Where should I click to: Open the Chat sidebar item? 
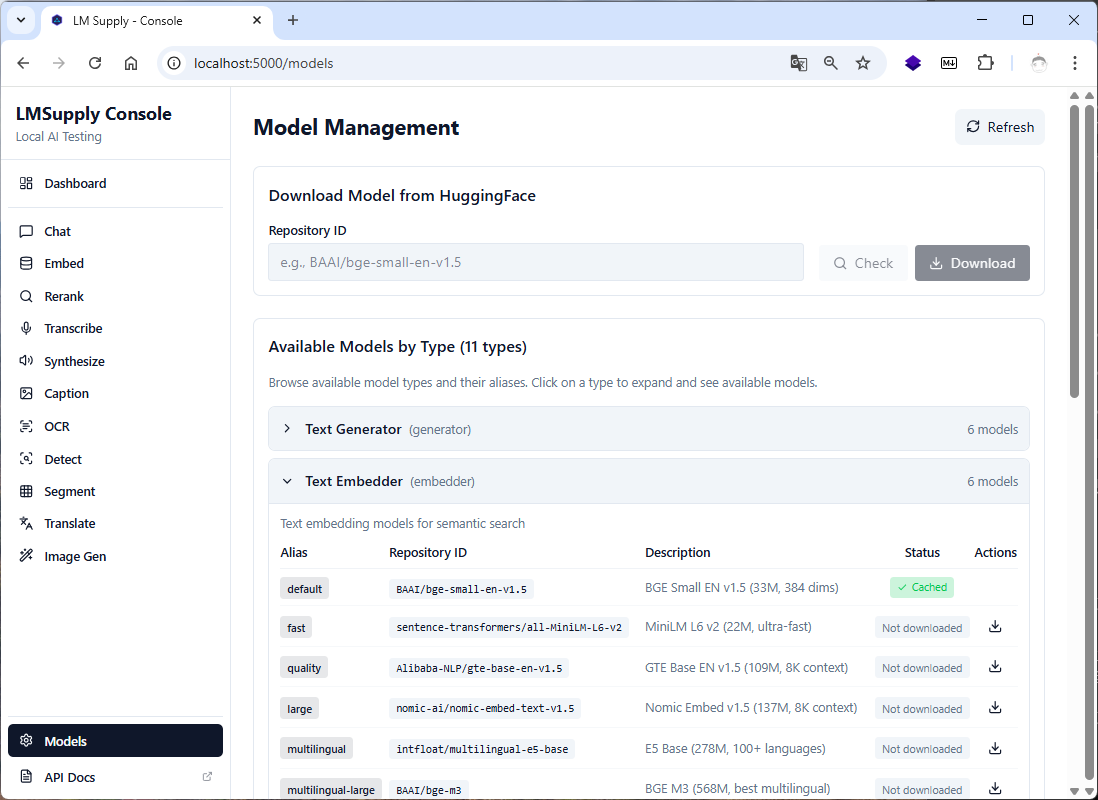pyautogui.click(x=116, y=231)
